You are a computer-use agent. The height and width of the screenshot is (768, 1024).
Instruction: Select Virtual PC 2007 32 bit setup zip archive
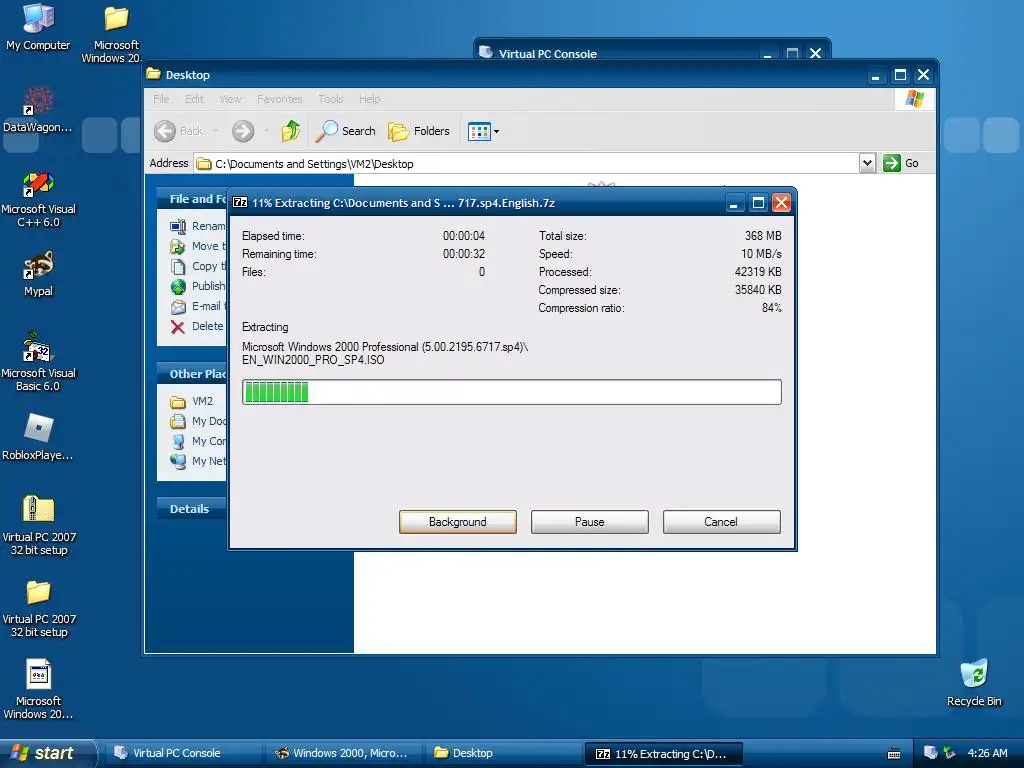pyautogui.click(x=39, y=524)
